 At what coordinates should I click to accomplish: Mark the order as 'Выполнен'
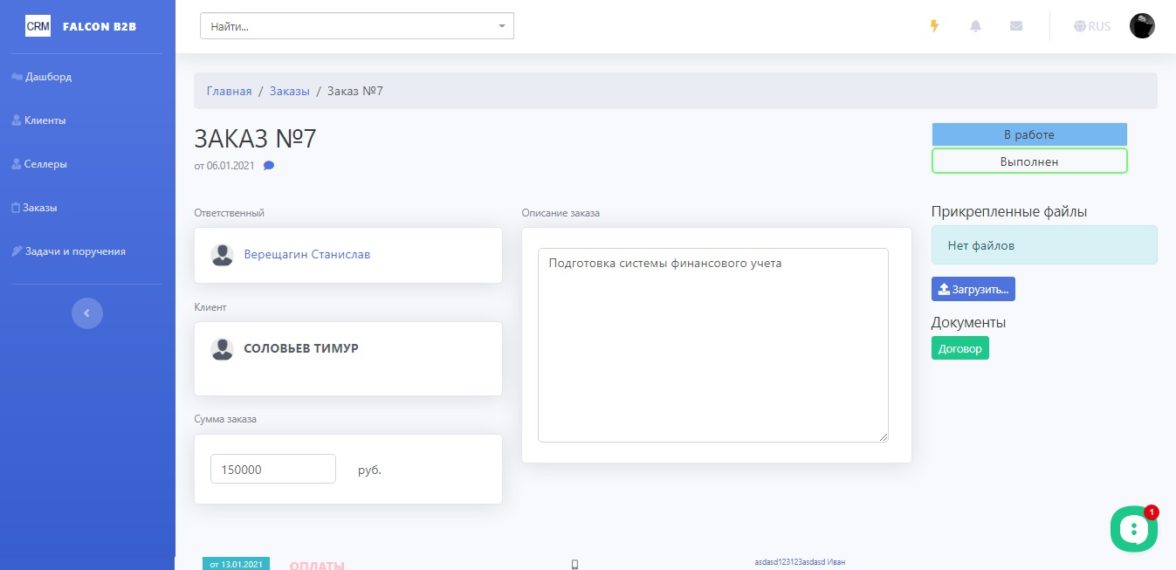1029,161
